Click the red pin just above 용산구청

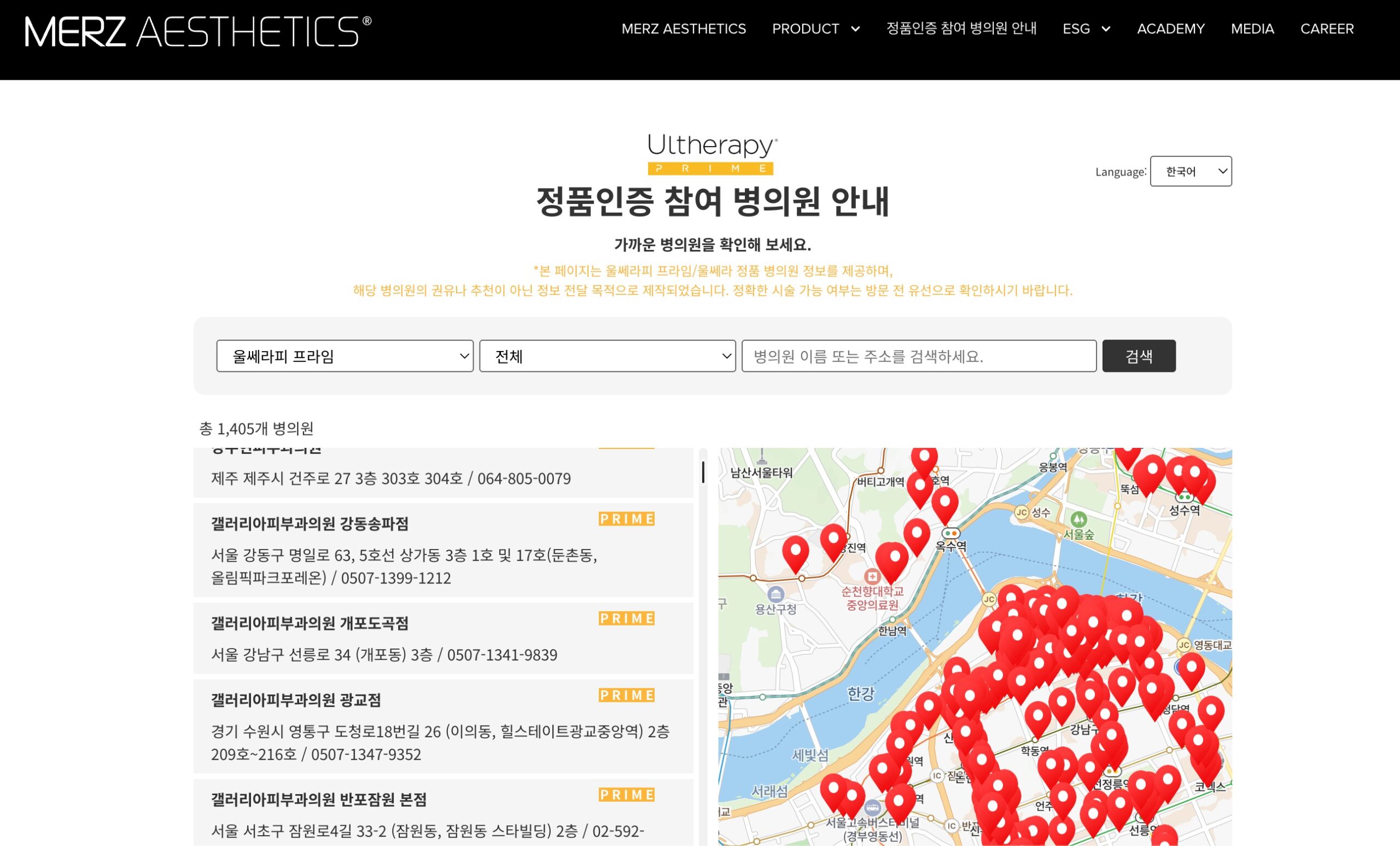click(796, 554)
